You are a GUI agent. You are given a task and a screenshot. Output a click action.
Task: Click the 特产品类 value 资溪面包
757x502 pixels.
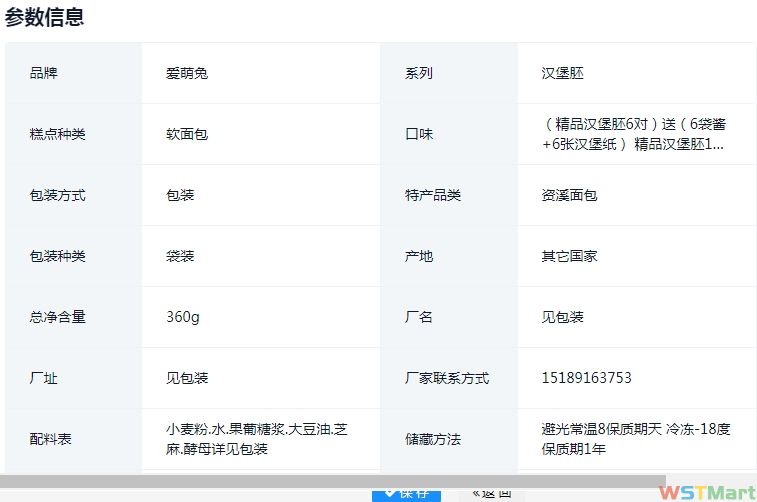pyautogui.click(x=569, y=195)
